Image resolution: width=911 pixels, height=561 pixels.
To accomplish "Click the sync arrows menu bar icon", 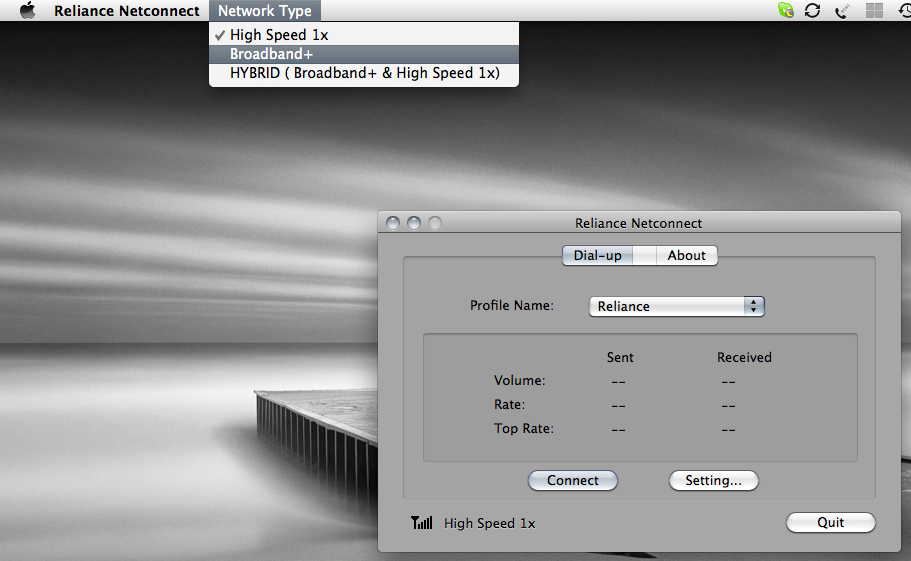I will pyautogui.click(x=812, y=10).
